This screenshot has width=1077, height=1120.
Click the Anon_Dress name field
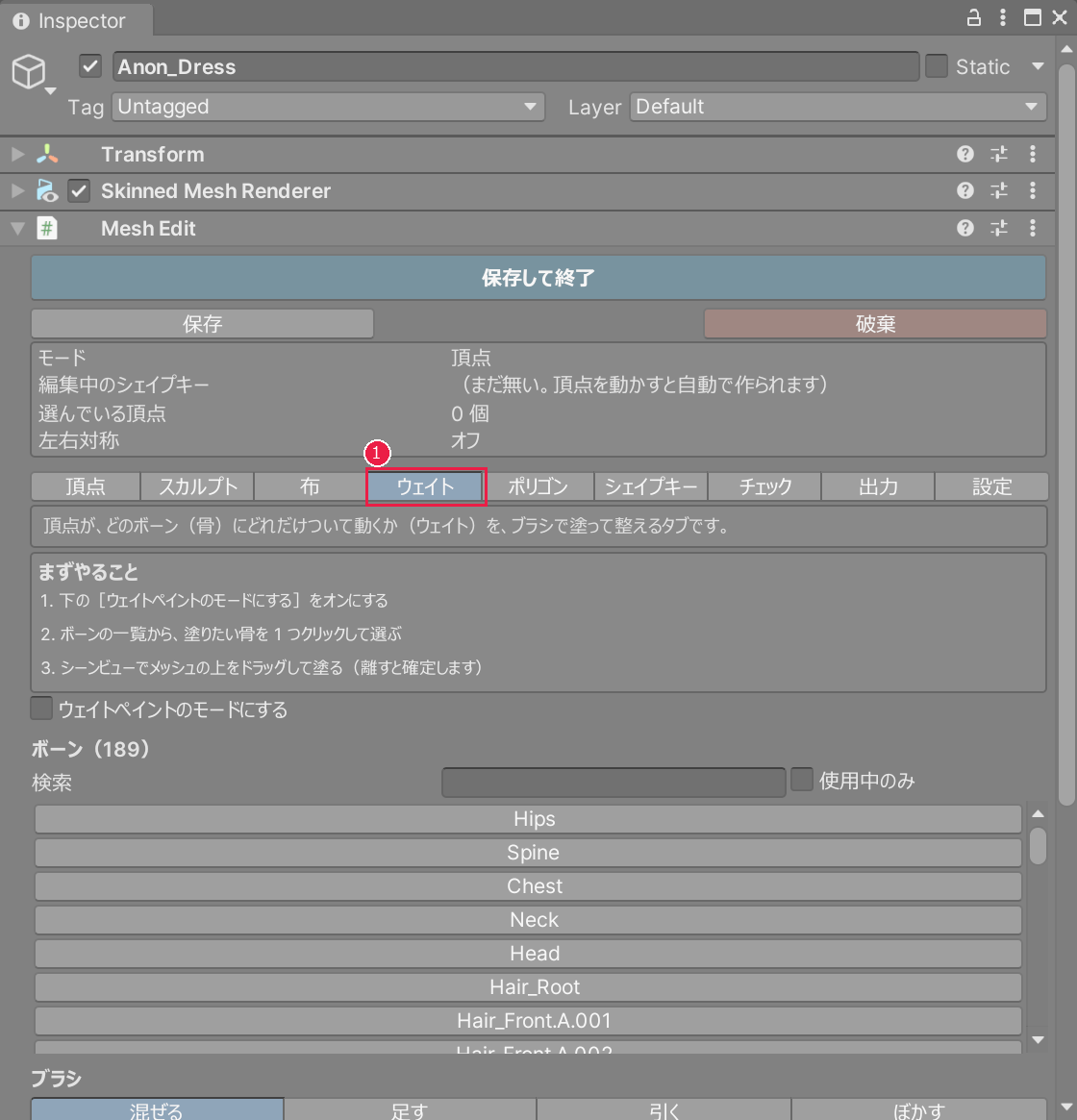tap(516, 66)
